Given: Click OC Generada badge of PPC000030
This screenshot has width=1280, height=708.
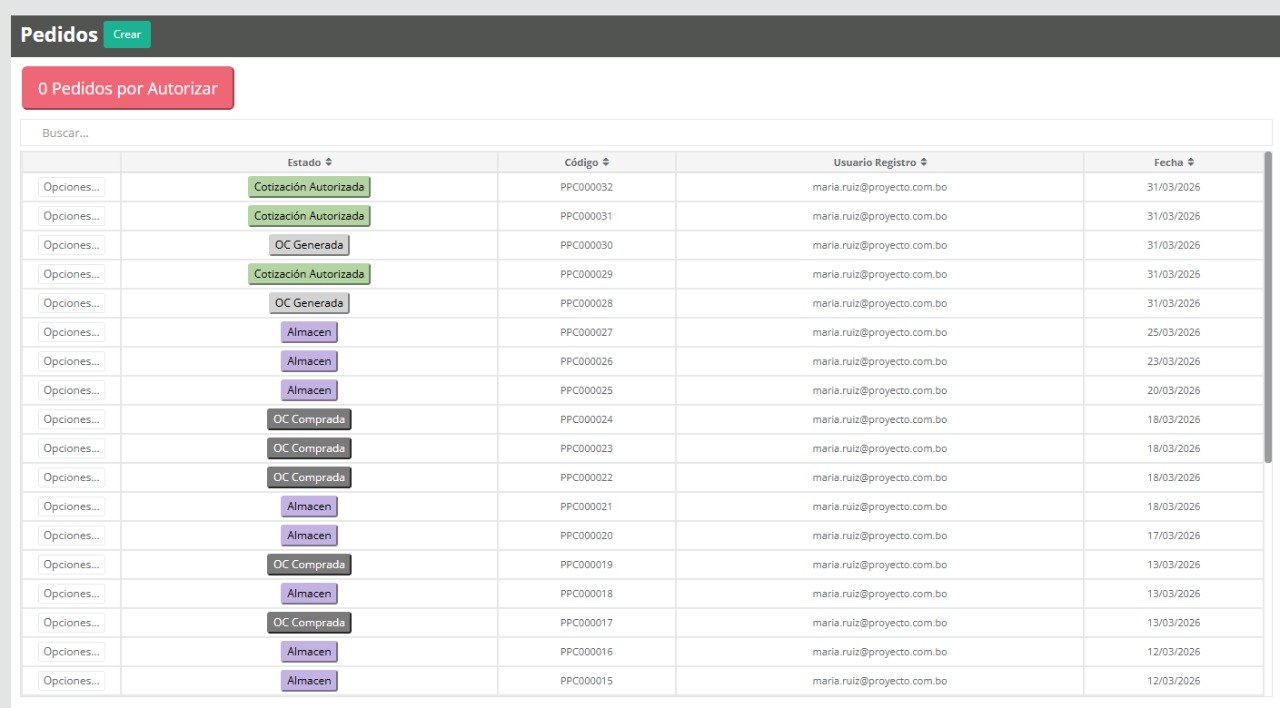Looking at the screenshot, I should [309, 245].
